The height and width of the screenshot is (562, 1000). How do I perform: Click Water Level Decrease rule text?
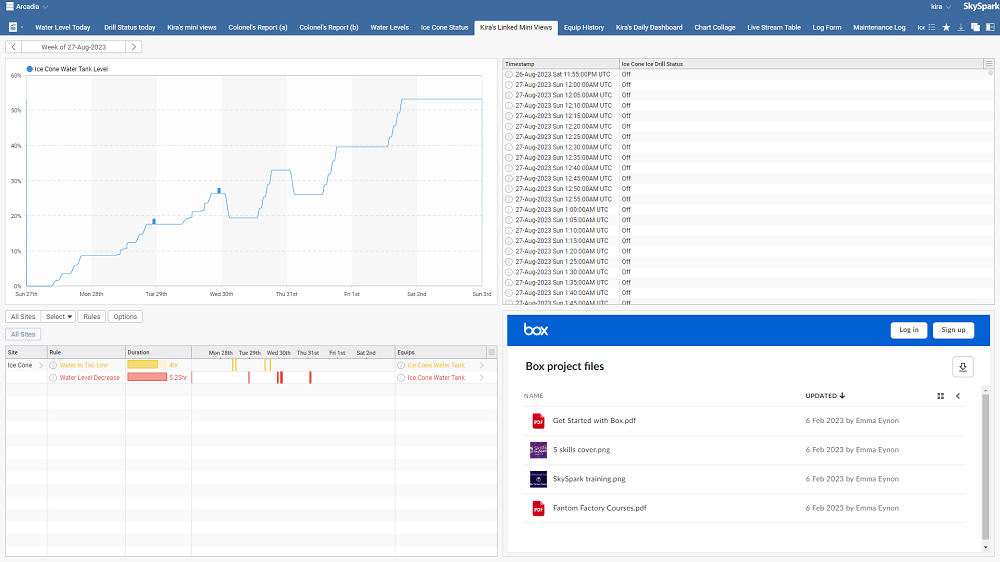coord(89,378)
